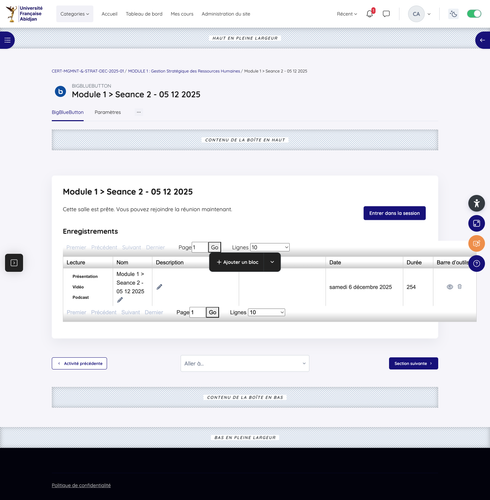The height and width of the screenshot is (500, 490).
Task: Click Ajouter un bloc button
Action: click(x=237, y=262)
